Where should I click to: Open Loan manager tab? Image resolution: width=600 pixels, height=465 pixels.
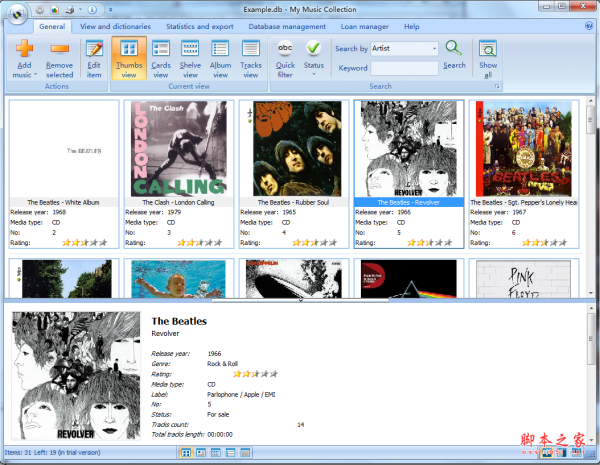365,26
